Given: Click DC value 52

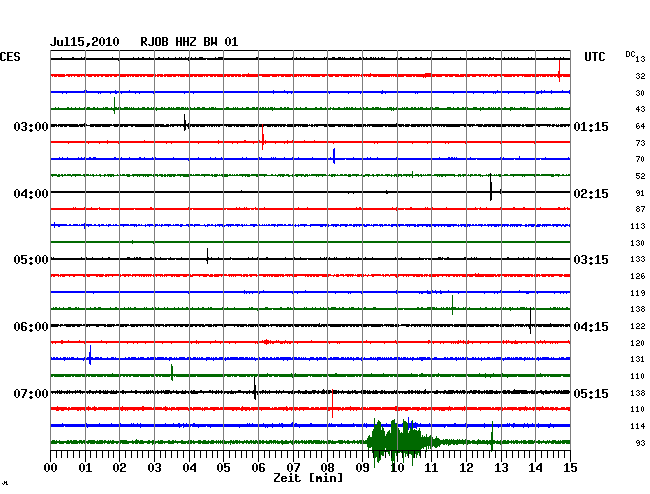Looking at the screenshot, I should (640, 176).
